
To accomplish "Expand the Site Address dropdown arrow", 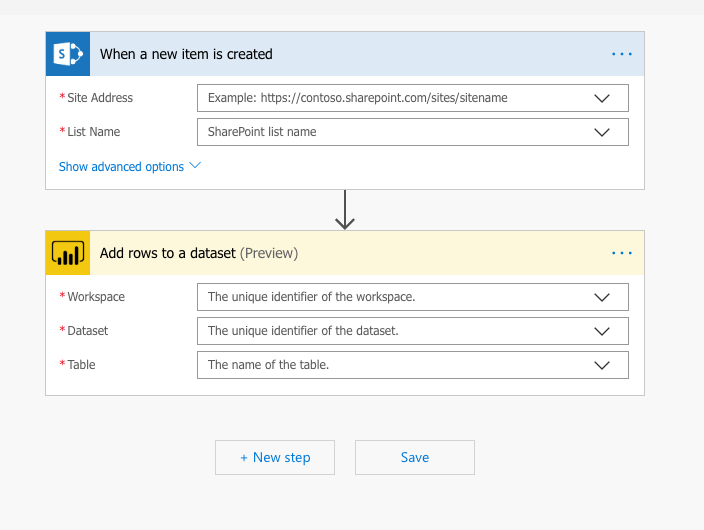I will 602,98.
